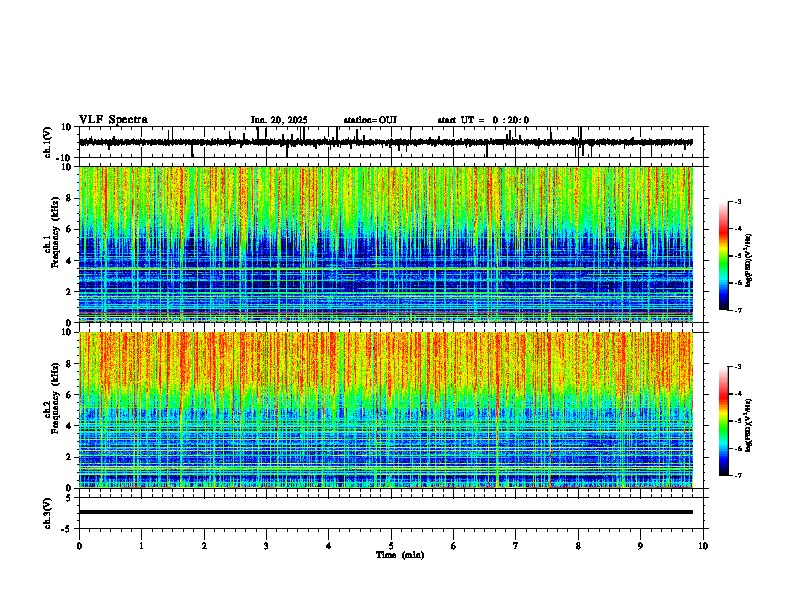
Task: Click the '-7' label on ch.2 color bar
Action: [738, 475]
